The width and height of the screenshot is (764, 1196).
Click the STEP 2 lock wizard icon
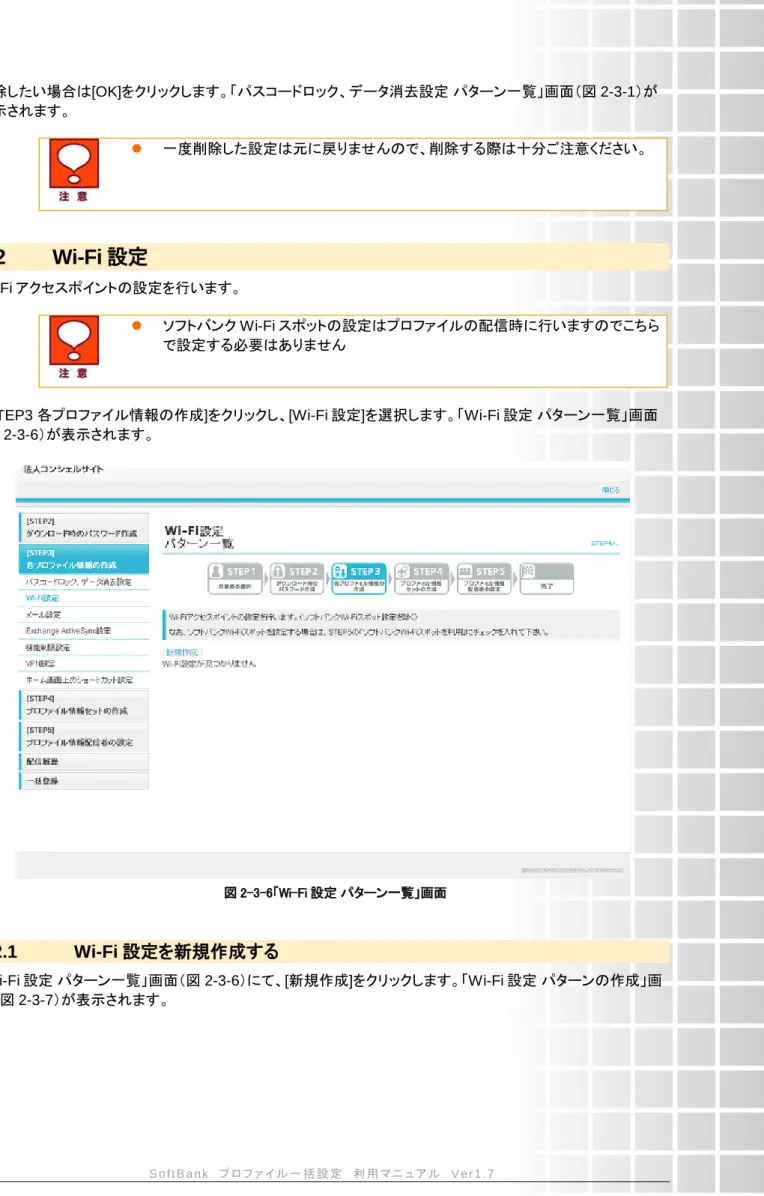tap(297, 578)
